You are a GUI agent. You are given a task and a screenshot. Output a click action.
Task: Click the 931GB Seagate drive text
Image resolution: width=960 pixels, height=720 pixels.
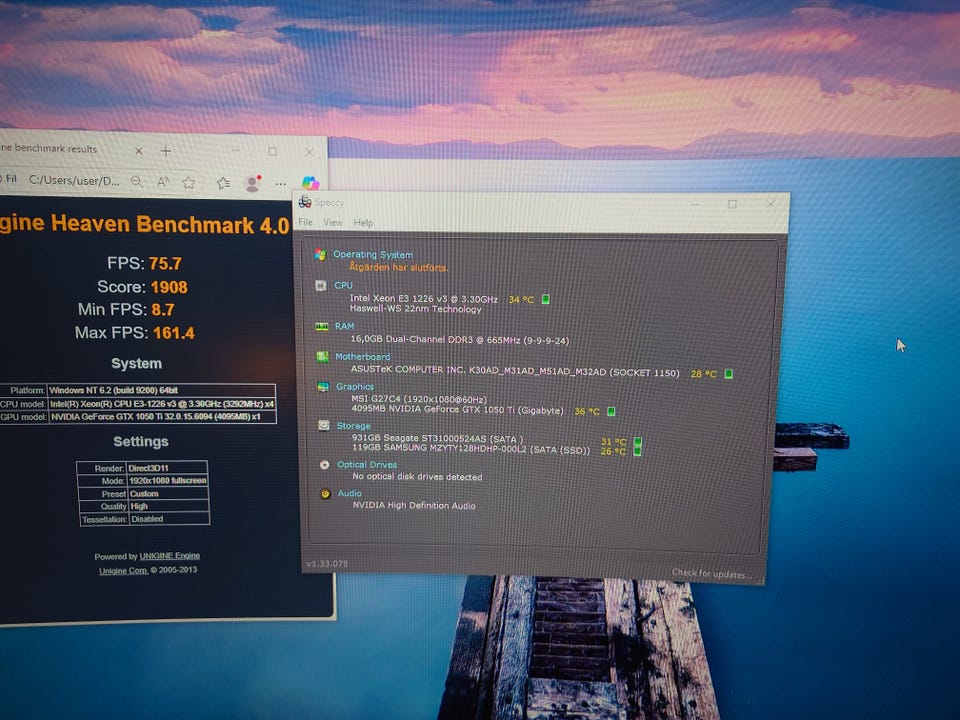point(437,438)
